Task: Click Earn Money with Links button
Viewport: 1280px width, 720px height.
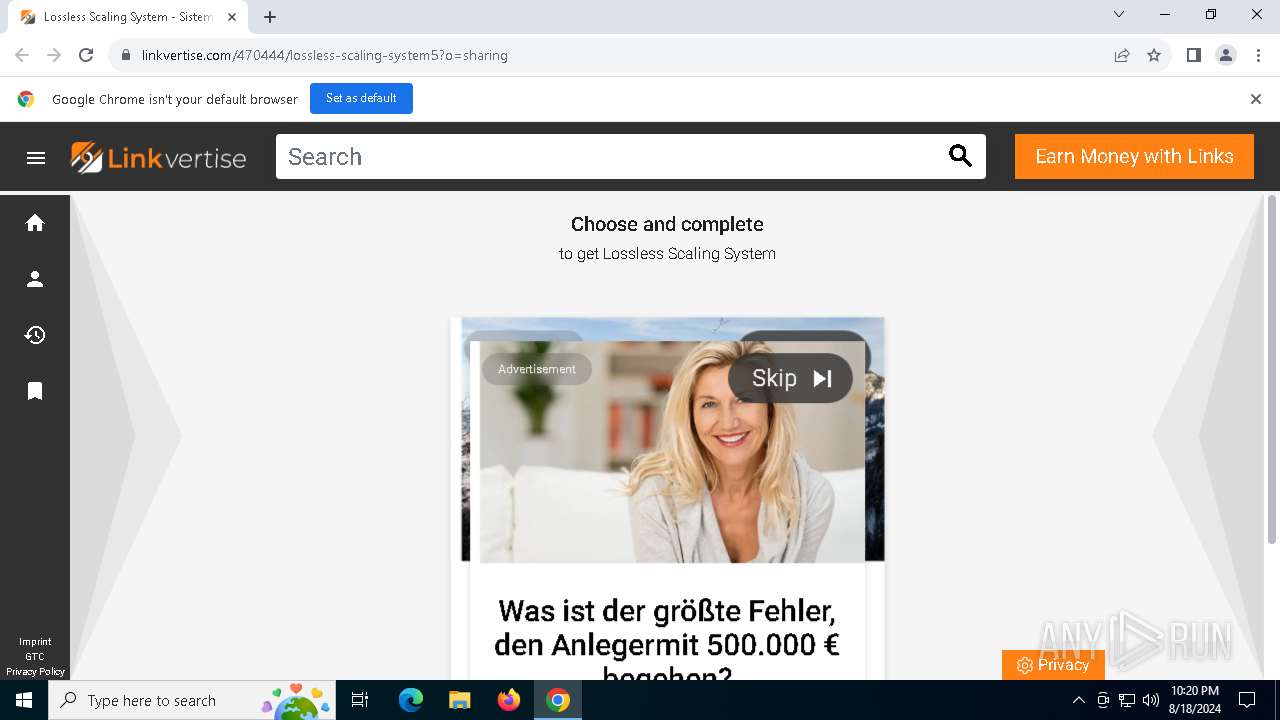Action: [1134, 157]
